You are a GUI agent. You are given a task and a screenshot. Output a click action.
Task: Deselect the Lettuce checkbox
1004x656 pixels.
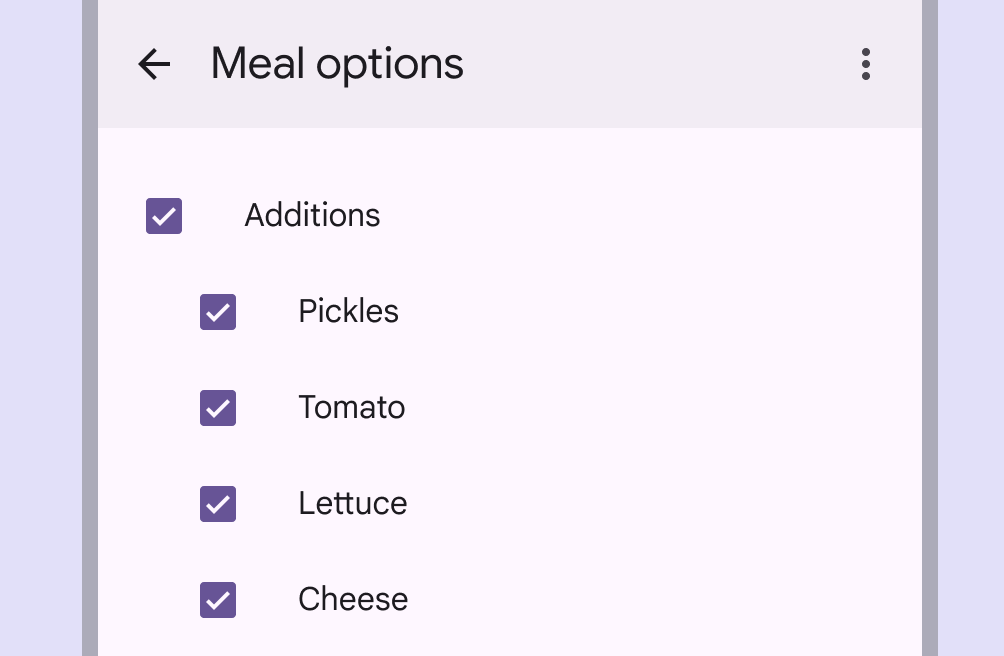218,504
